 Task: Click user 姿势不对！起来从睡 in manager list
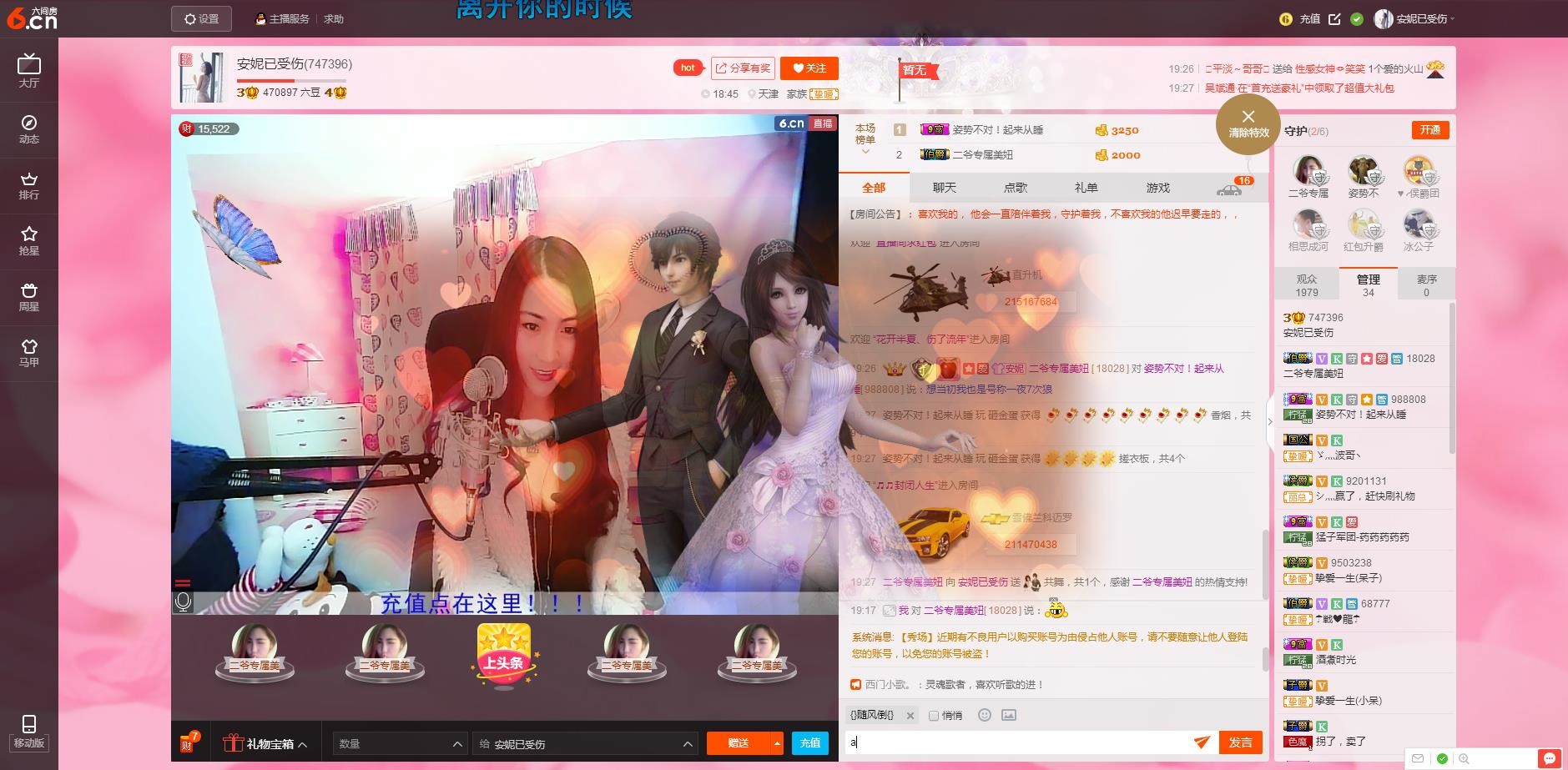1361,414
